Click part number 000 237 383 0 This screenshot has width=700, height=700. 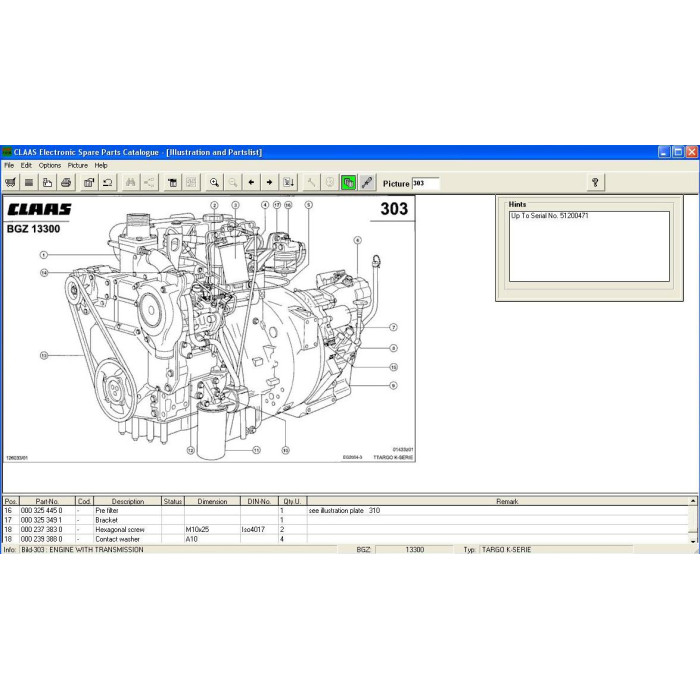[42, 529]
